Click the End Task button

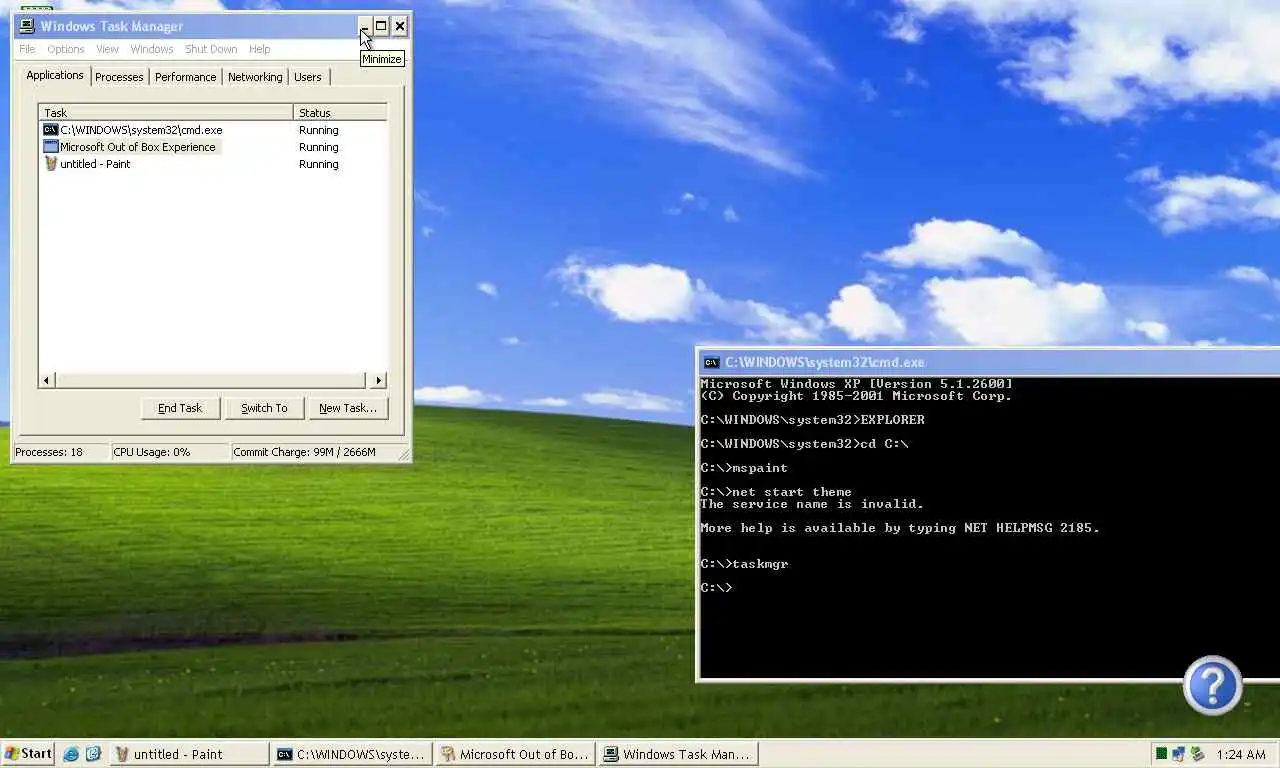pos(180,408)
